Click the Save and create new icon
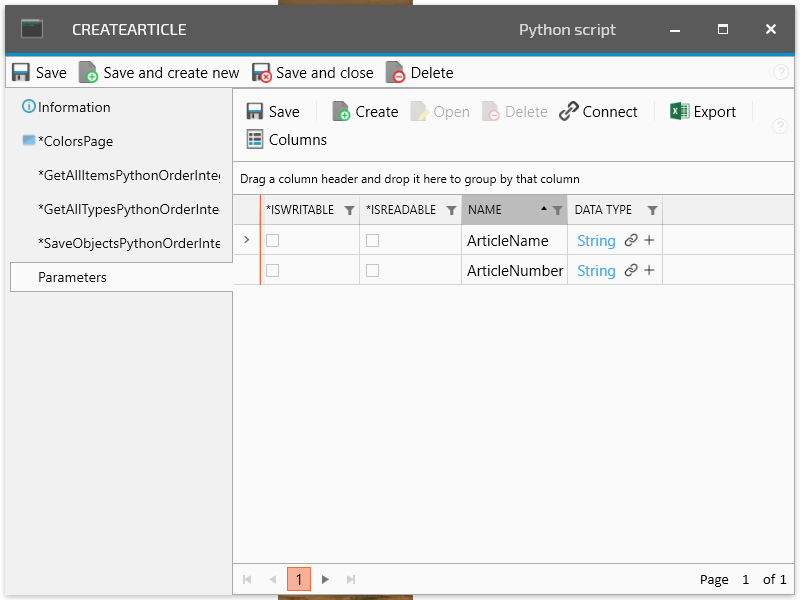This screenshot has width=800, height=600. click(x=89, y=73)
